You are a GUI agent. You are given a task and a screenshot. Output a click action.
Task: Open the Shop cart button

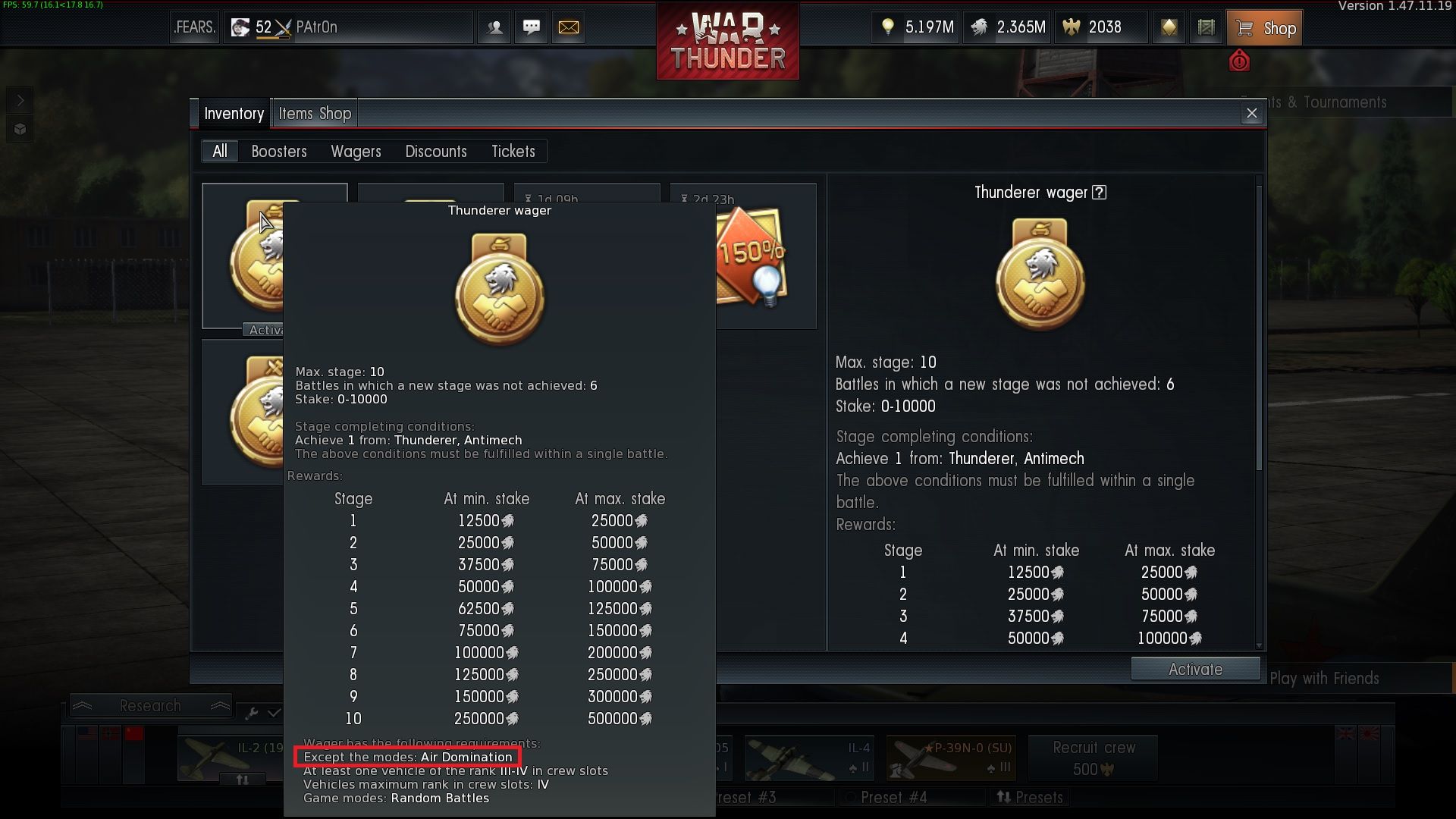click(x=1264, y=28)
